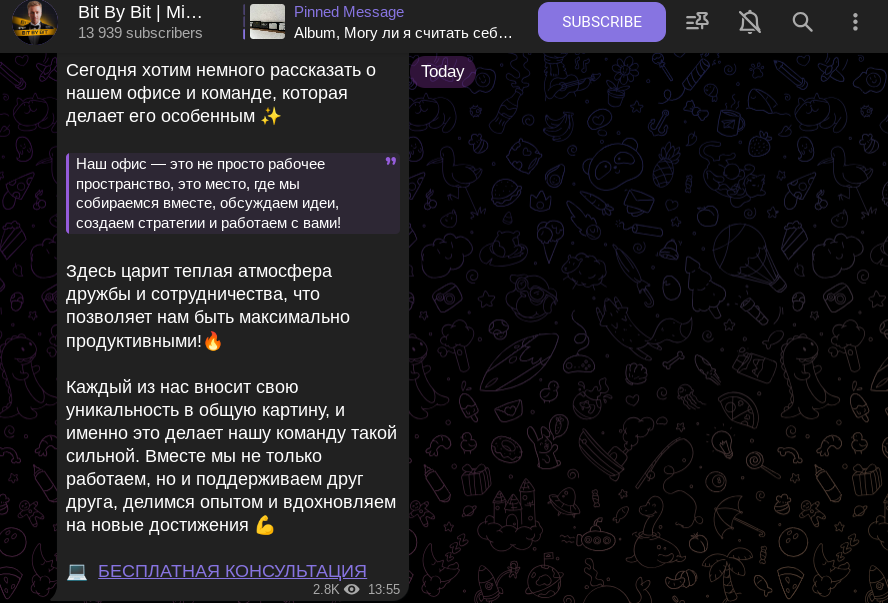888x603 pixels.
Task: Jump to the Pinned Message text
Action: tap(349, 12)
